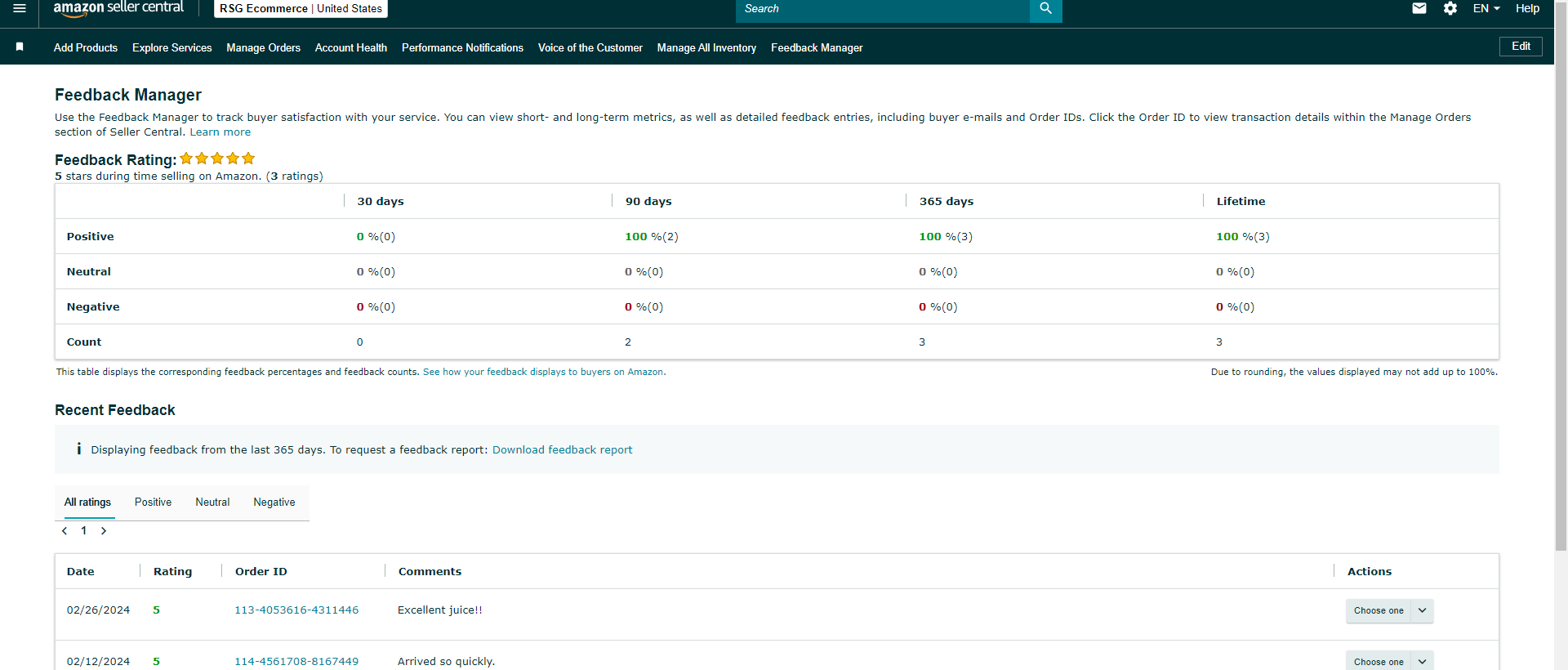Click page number 1
1568x670 pixels.
(x=83, y=531)
